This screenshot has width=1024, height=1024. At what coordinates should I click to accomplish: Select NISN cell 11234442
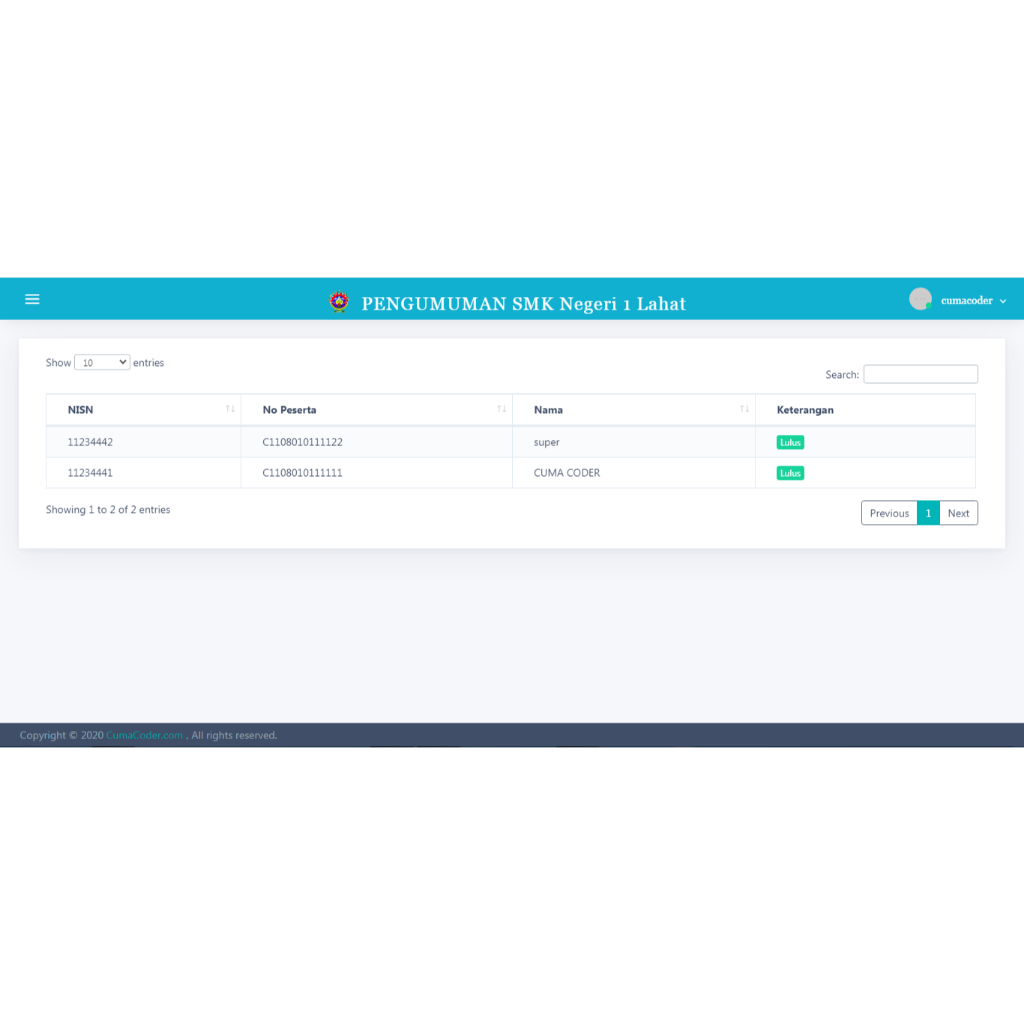[90, 442]
